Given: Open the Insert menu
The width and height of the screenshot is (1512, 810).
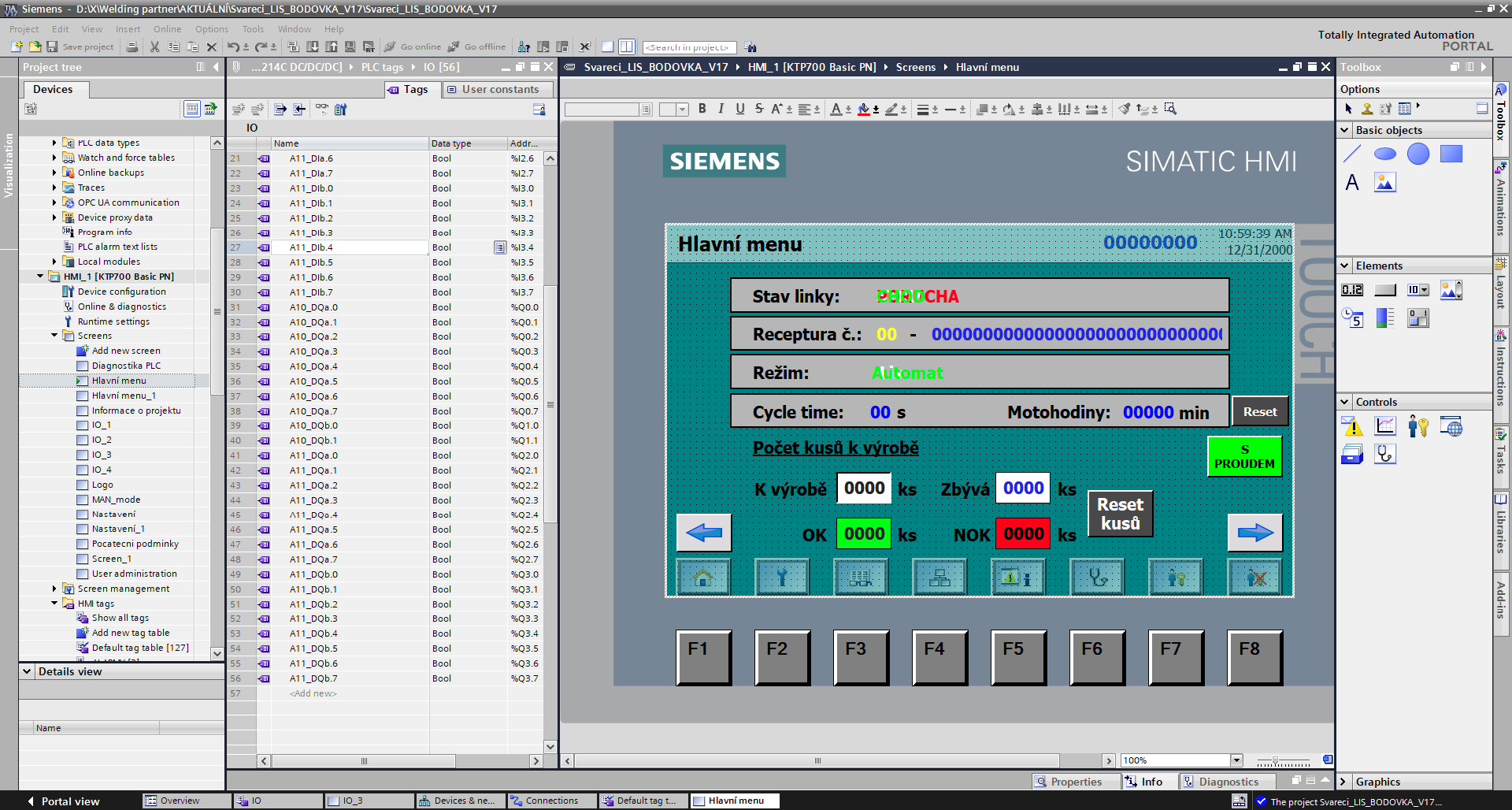Looking at the screenshot, I should tap(128, 29).
